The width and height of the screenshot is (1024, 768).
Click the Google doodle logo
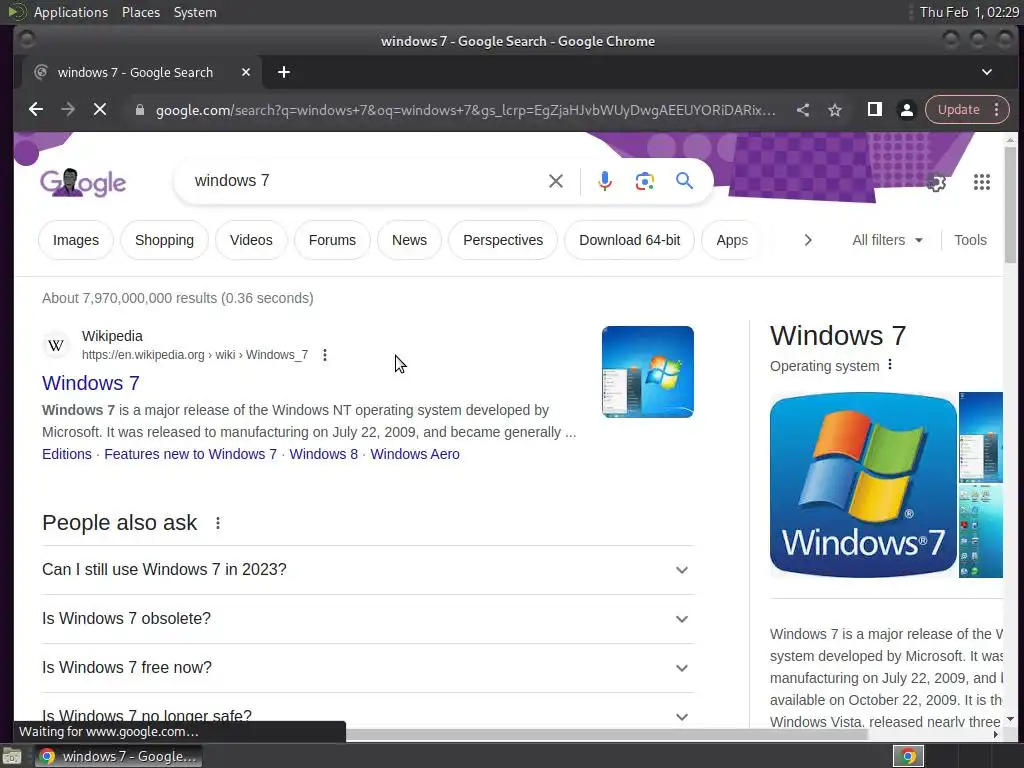[83, 182]
